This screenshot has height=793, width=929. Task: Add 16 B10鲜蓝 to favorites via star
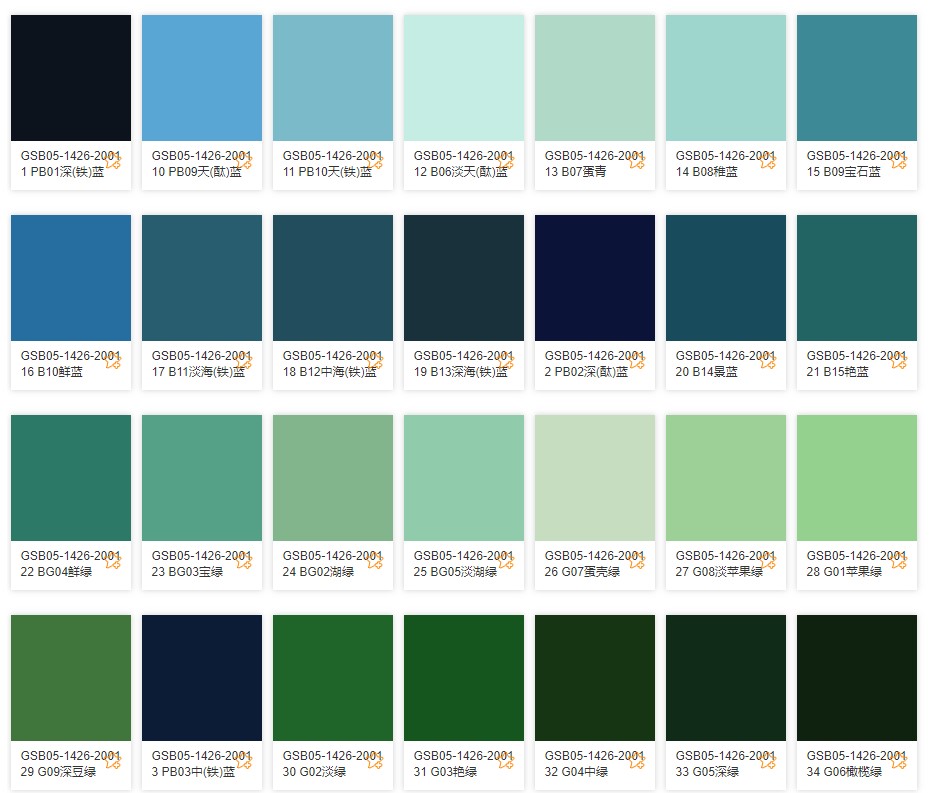[113, 362]
